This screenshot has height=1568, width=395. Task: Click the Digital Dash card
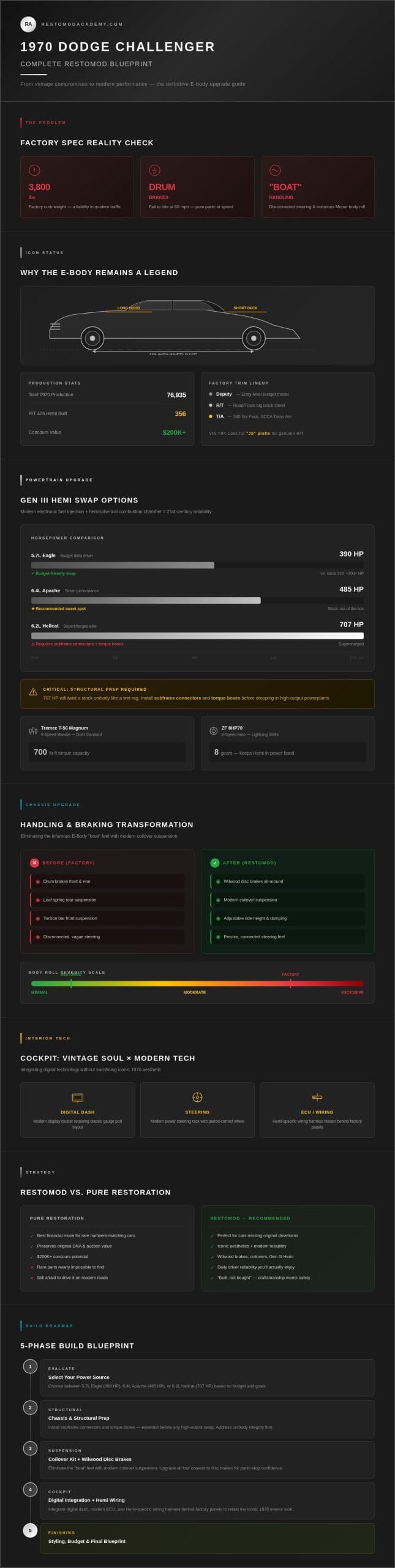pos(78,1110)
